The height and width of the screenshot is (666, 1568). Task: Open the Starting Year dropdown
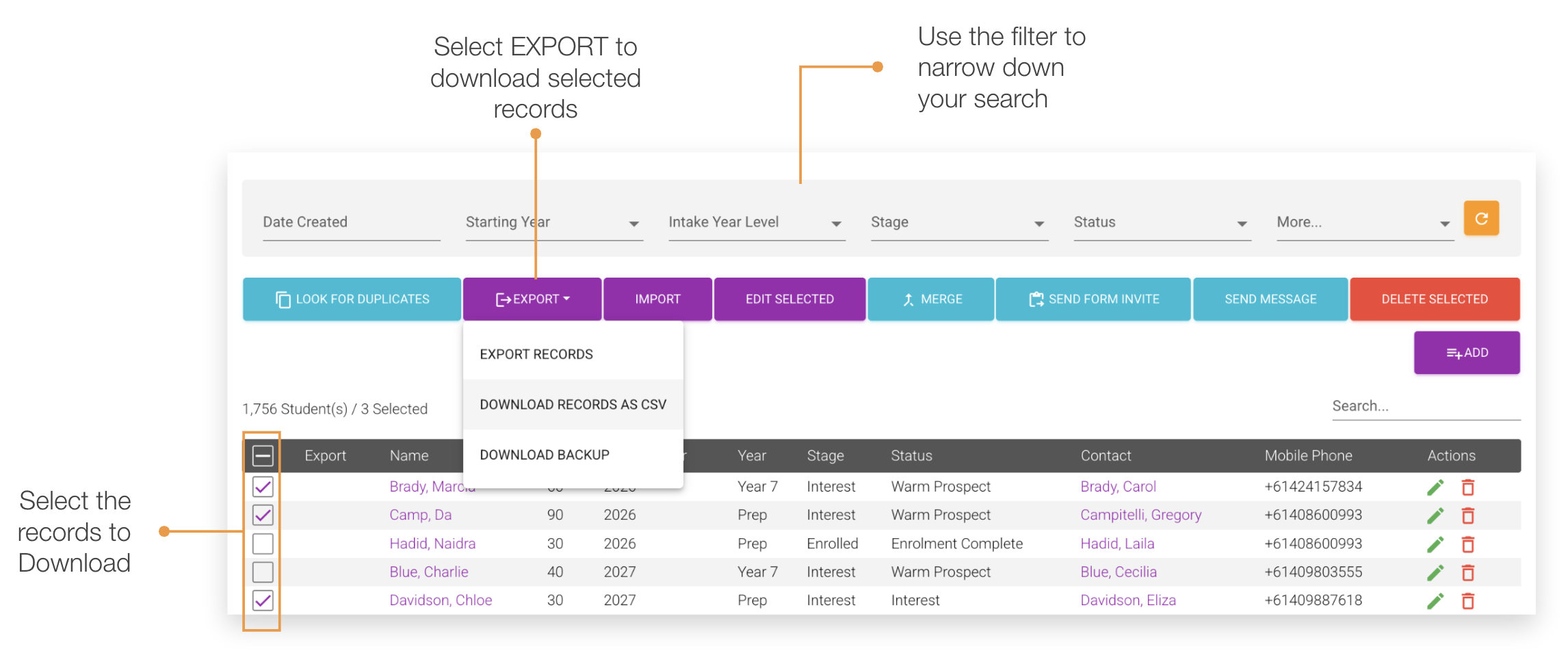pyautogui.click(x=635, y=223)
